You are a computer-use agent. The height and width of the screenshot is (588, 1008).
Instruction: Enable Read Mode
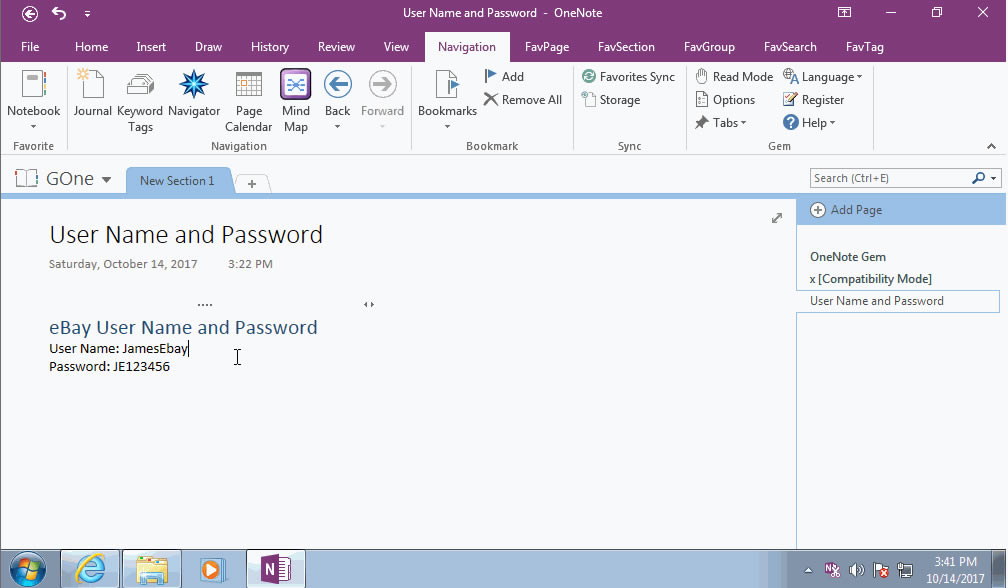(734, 76)
